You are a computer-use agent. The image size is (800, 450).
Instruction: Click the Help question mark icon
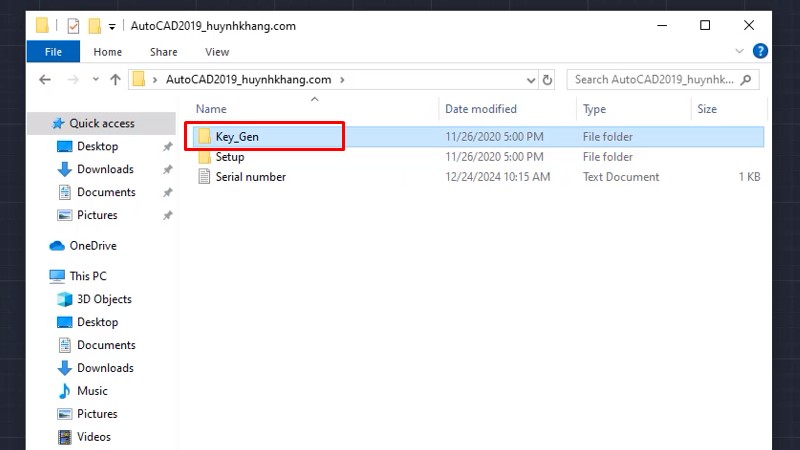(760, 52)
